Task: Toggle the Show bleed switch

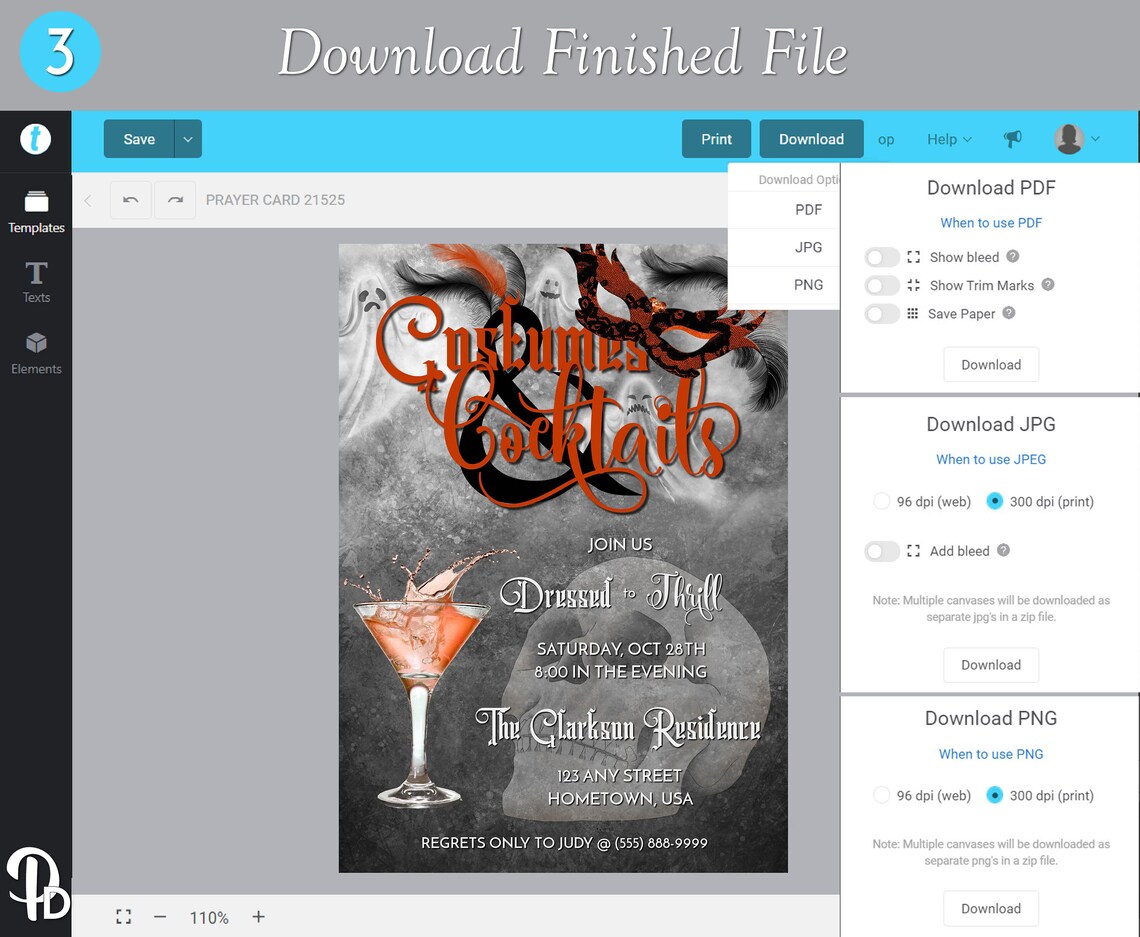Action: 882,257
